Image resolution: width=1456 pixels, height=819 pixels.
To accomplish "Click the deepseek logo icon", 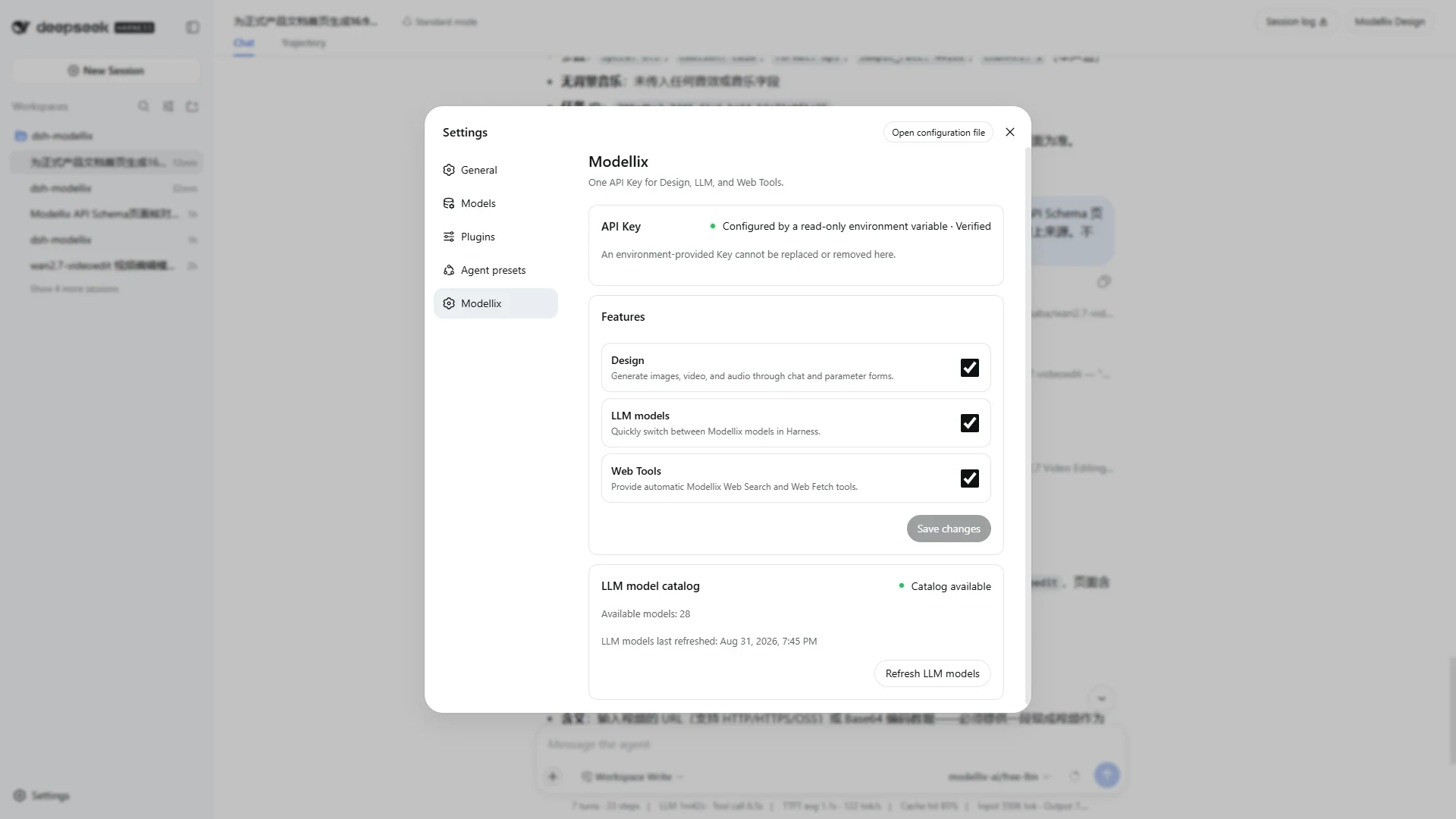I will [20, 27].
